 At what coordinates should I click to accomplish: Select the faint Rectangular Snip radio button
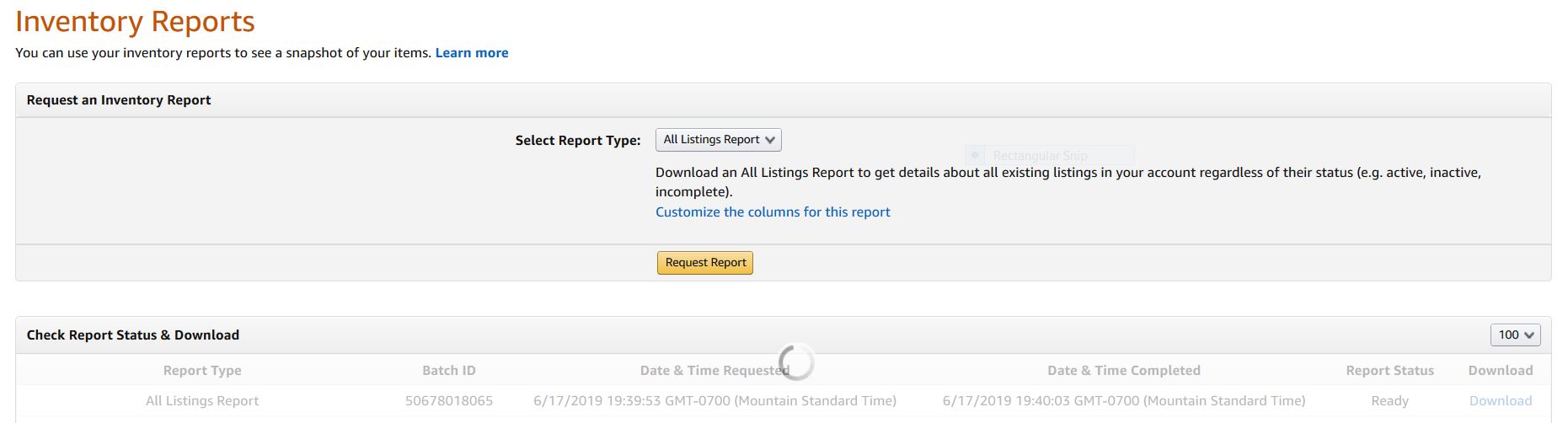click(975, 155)
